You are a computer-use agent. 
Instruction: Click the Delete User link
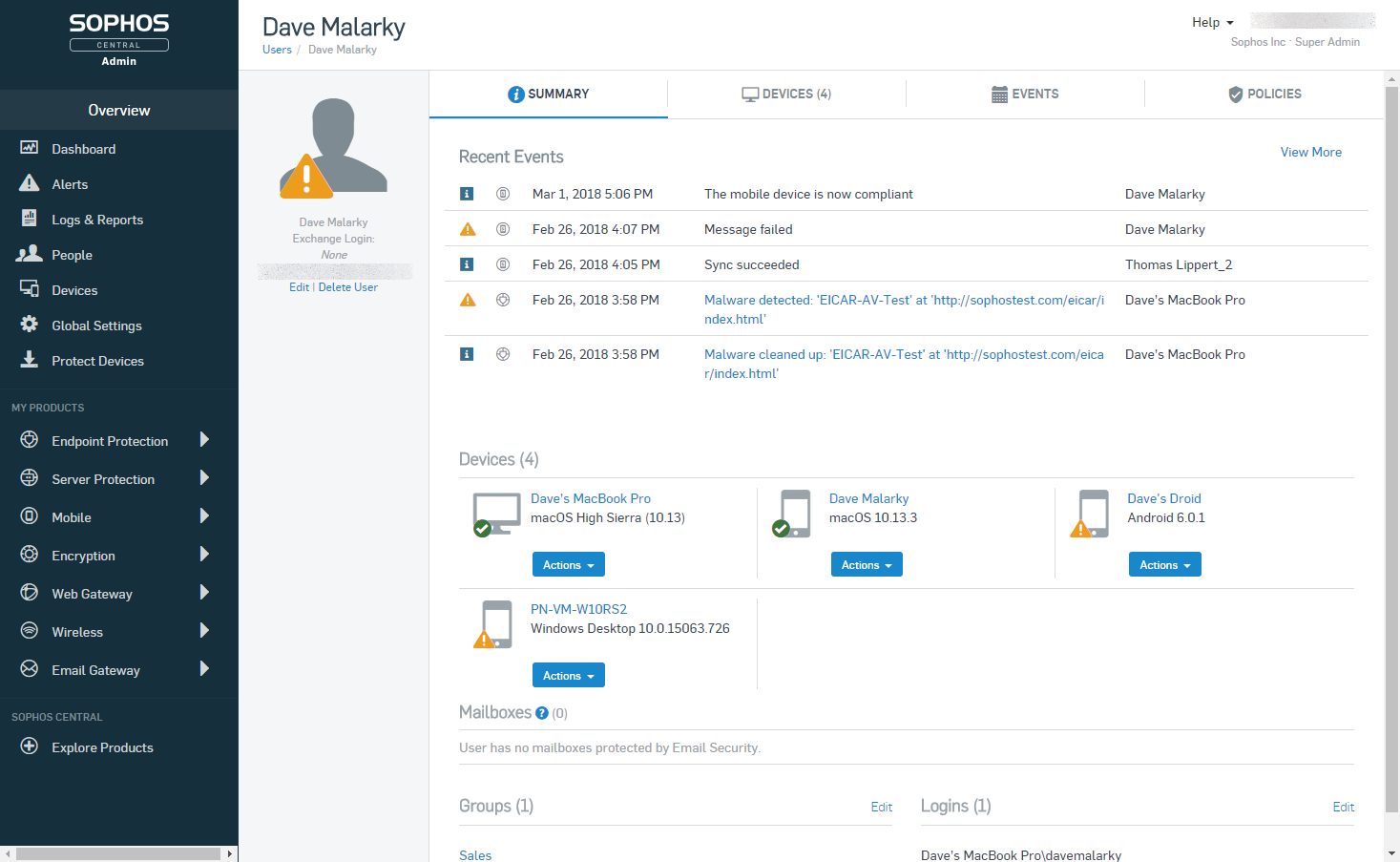tap(347, 287)
